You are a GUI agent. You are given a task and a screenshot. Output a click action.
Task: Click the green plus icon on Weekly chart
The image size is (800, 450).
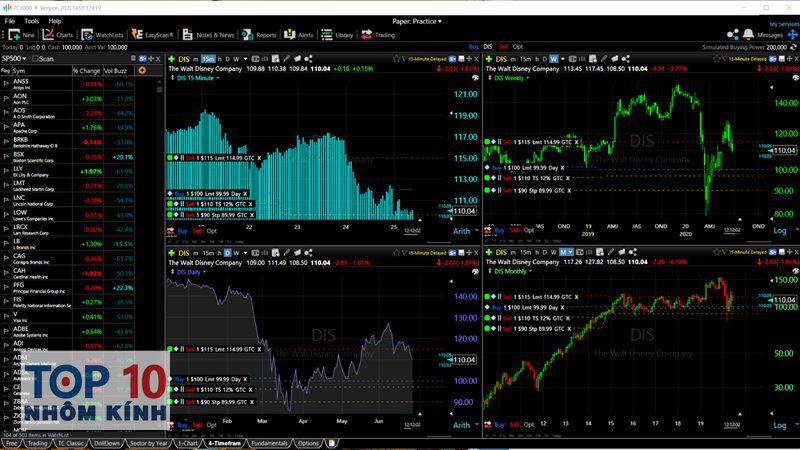tap(489, 59)
